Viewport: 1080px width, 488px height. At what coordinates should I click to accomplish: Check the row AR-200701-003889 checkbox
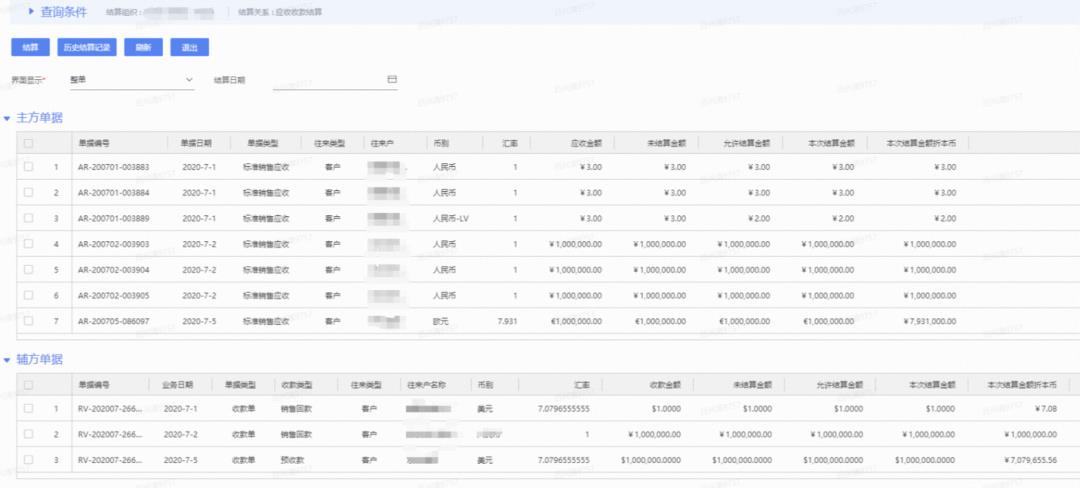point(28,218)
